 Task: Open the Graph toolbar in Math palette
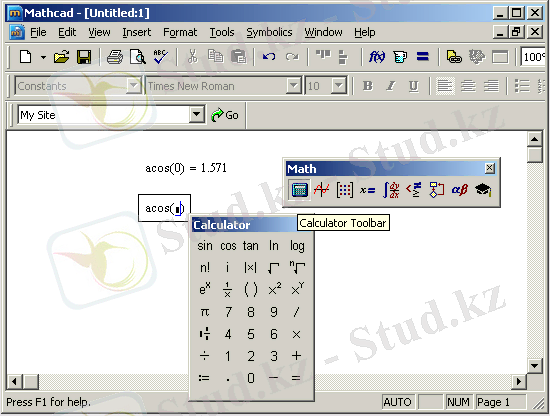[321, 190]
